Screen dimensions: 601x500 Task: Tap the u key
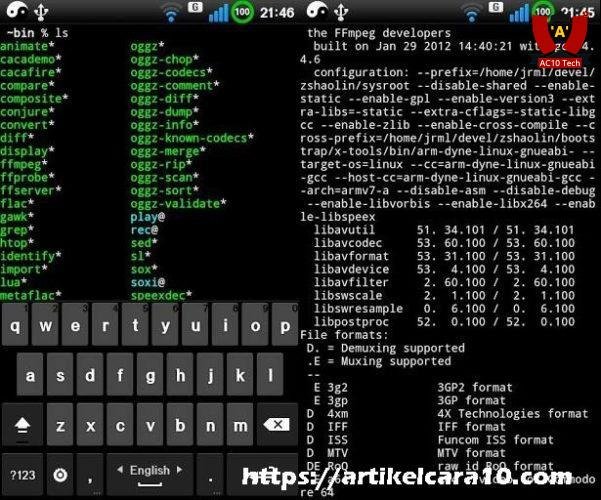[195, 325]
